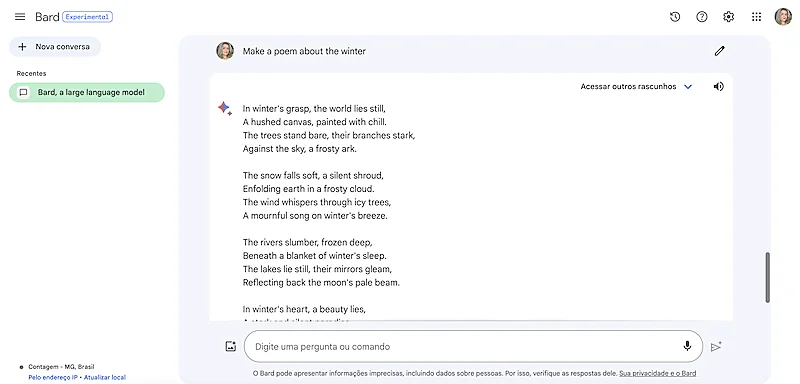
Task: Click the upload image icon
Action: [231, 347]
